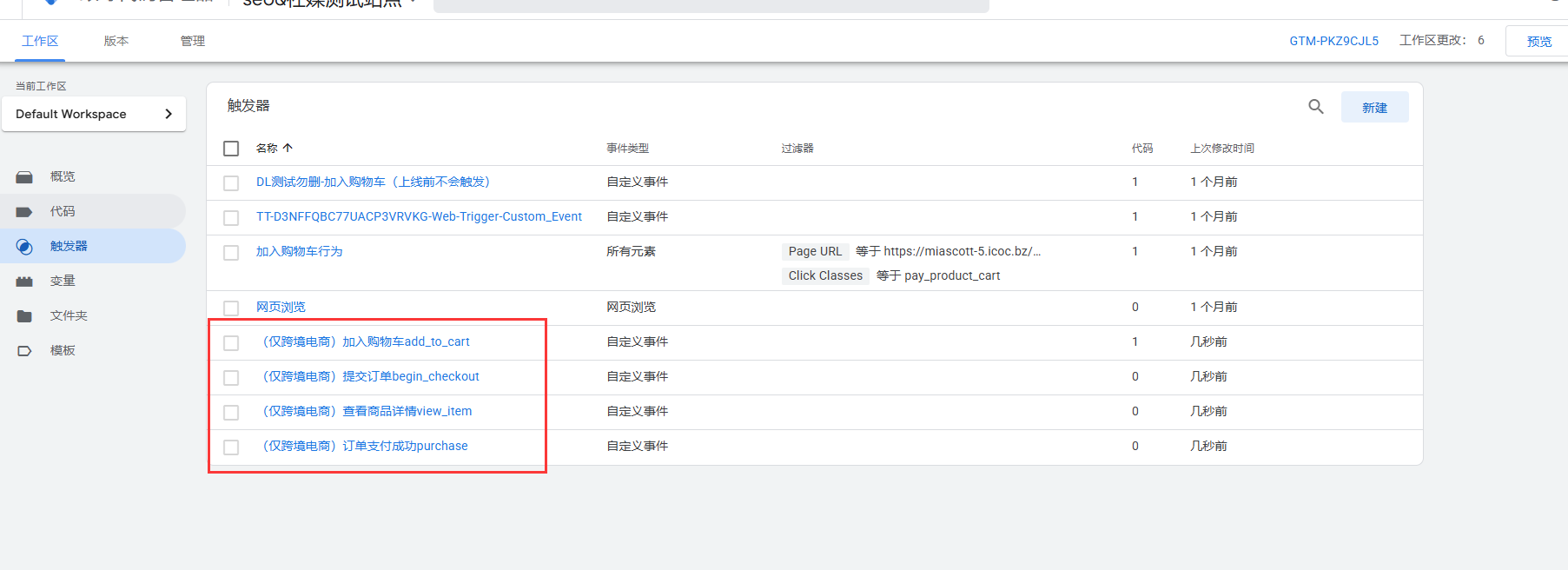This screenshot has width=1568, height=570.
Task: Click the Variables (变量) sidebar icon
Action: click(24, 282)
